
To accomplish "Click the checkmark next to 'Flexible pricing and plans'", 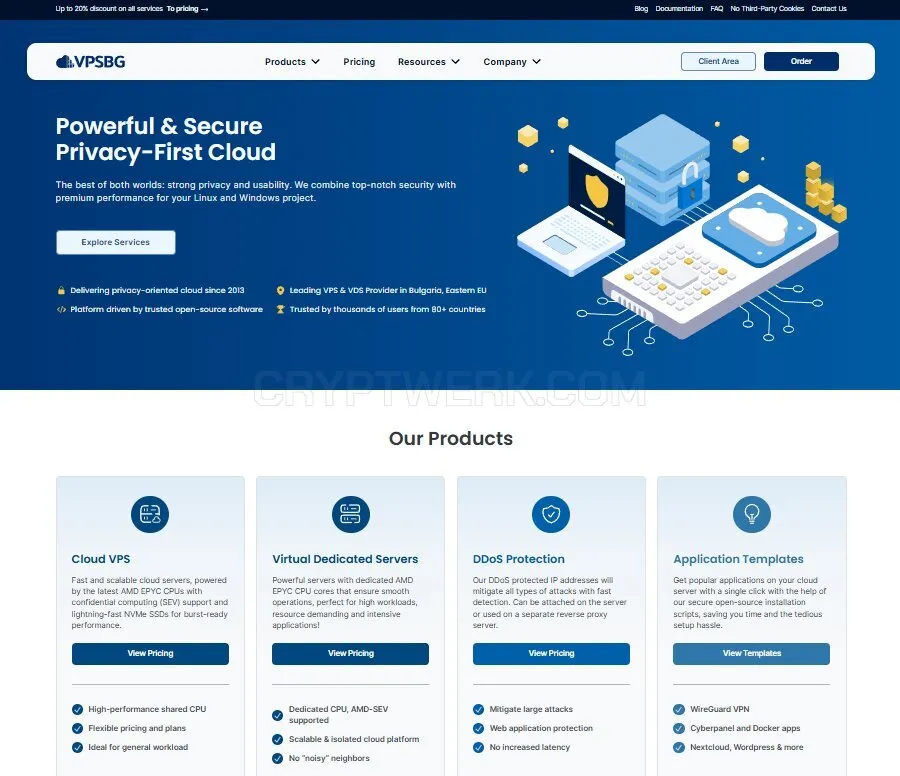I will click(77, 728).
